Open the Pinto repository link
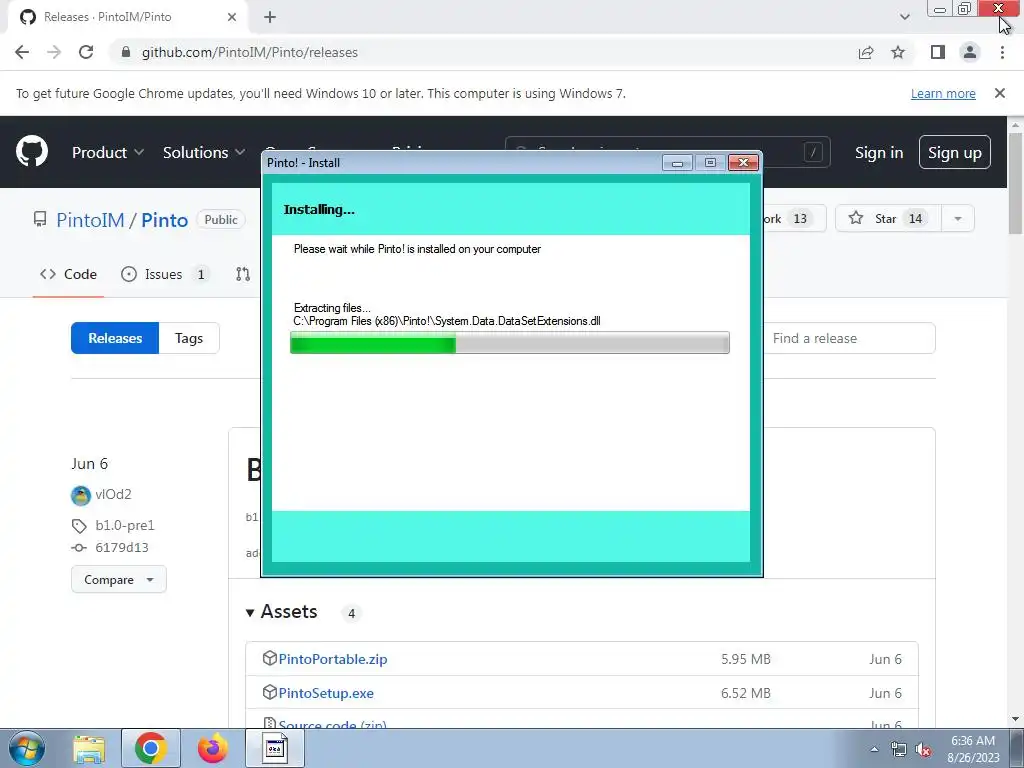The height and width of the screenshot is (768, 1024). tap(165, 220)
